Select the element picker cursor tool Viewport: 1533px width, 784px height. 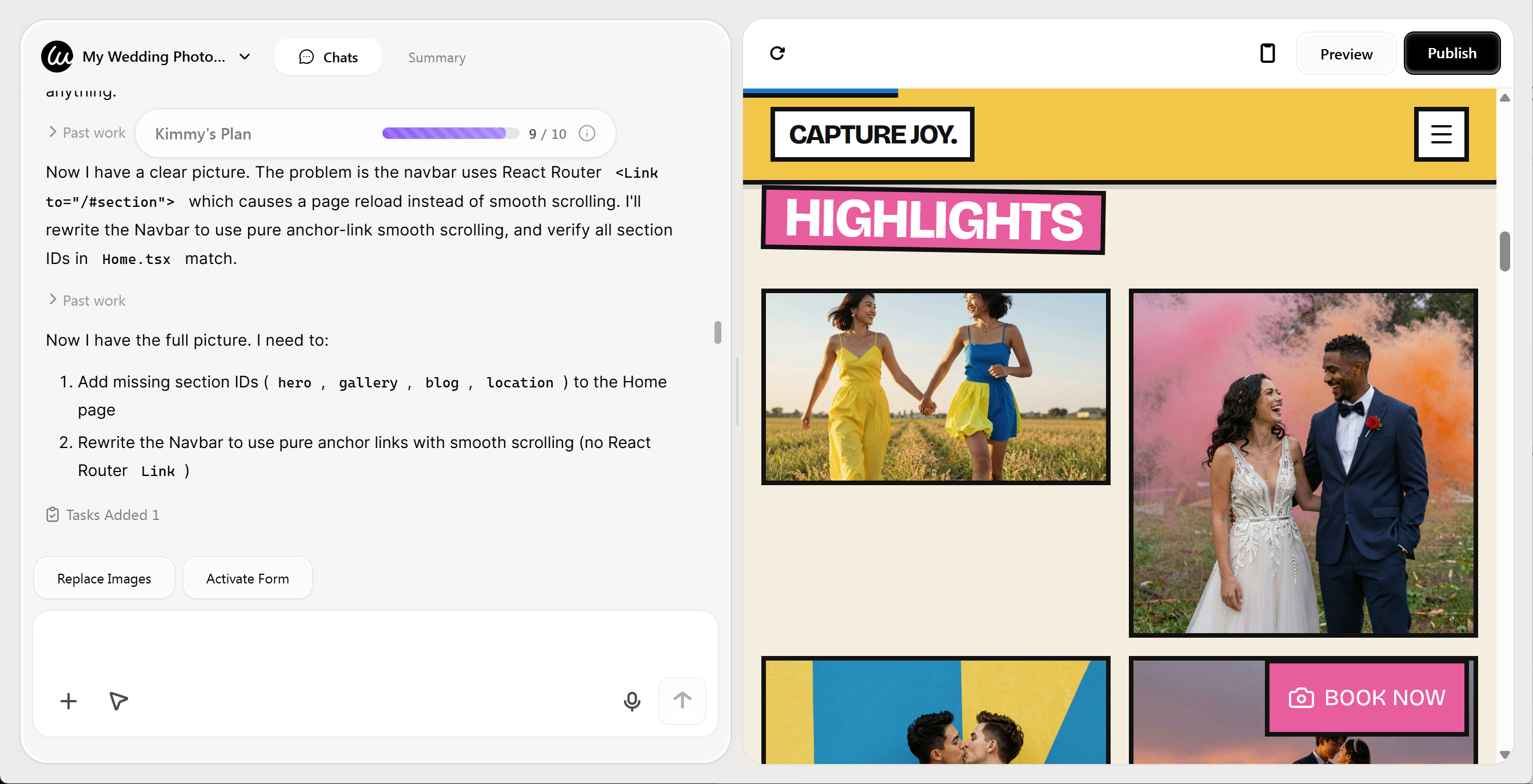click(x=117, y=701)
